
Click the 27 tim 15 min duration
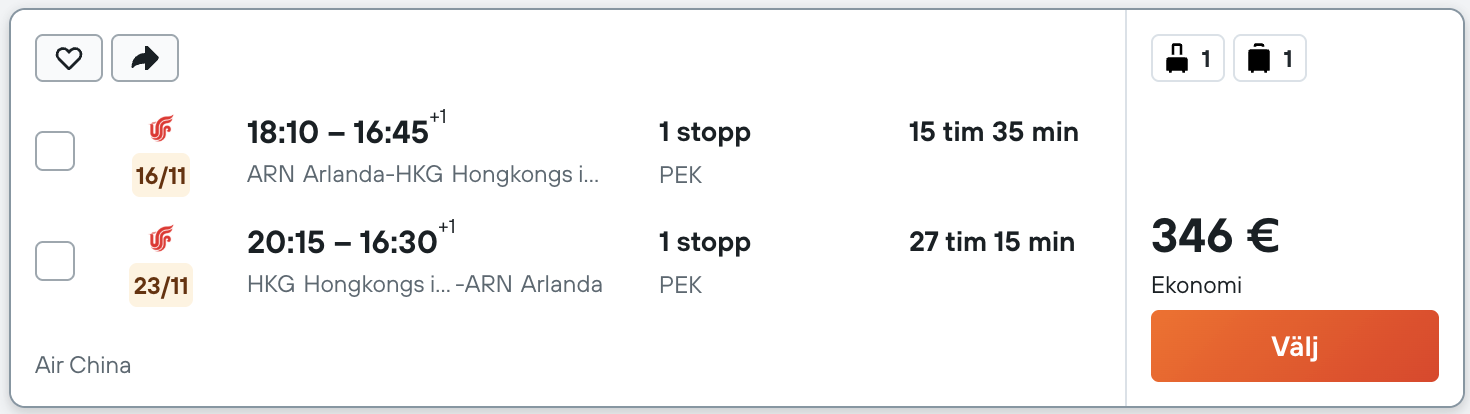[992, 241]
